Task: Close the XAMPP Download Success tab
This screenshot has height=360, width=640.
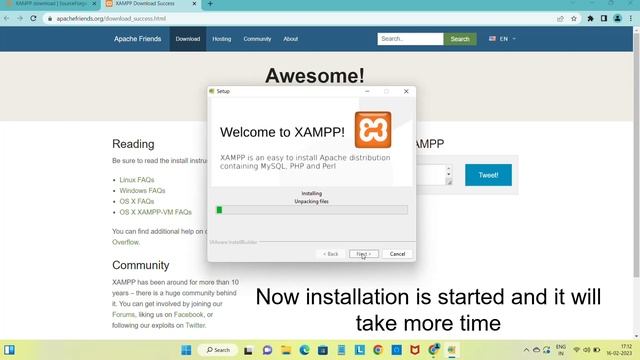Action: point(194,4)
